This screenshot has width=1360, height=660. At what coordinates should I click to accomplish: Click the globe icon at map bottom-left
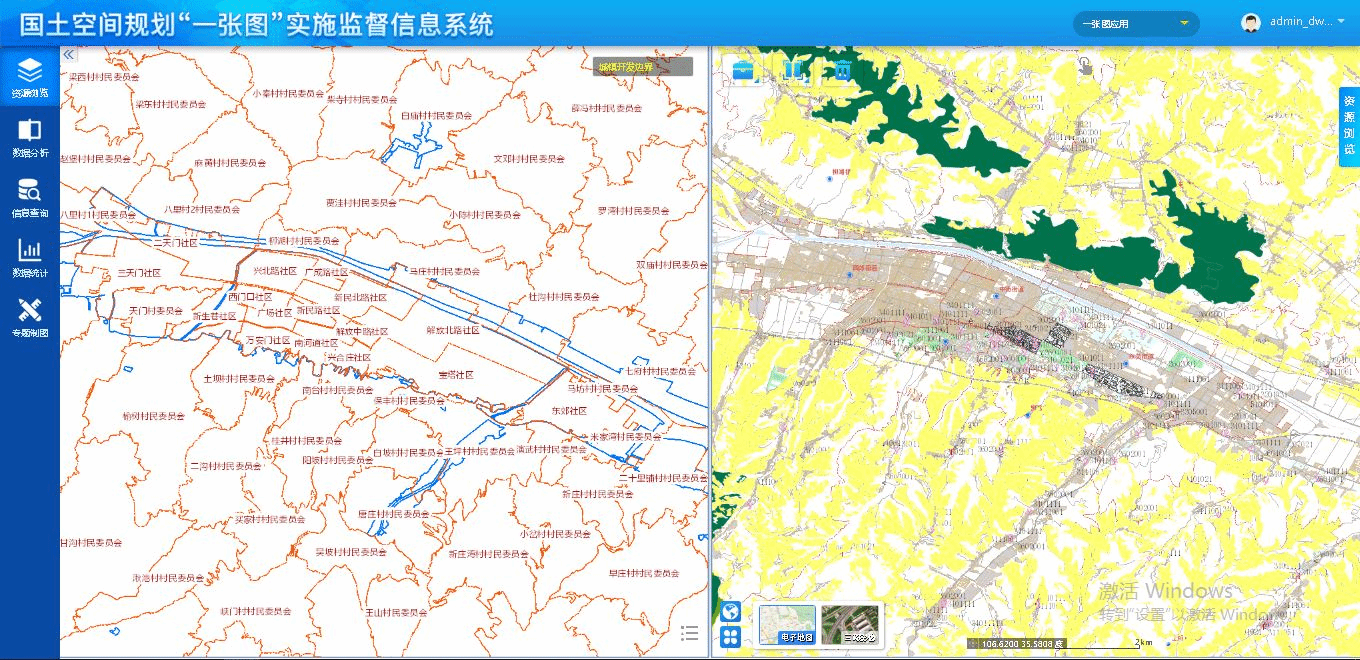pos(731,611)
